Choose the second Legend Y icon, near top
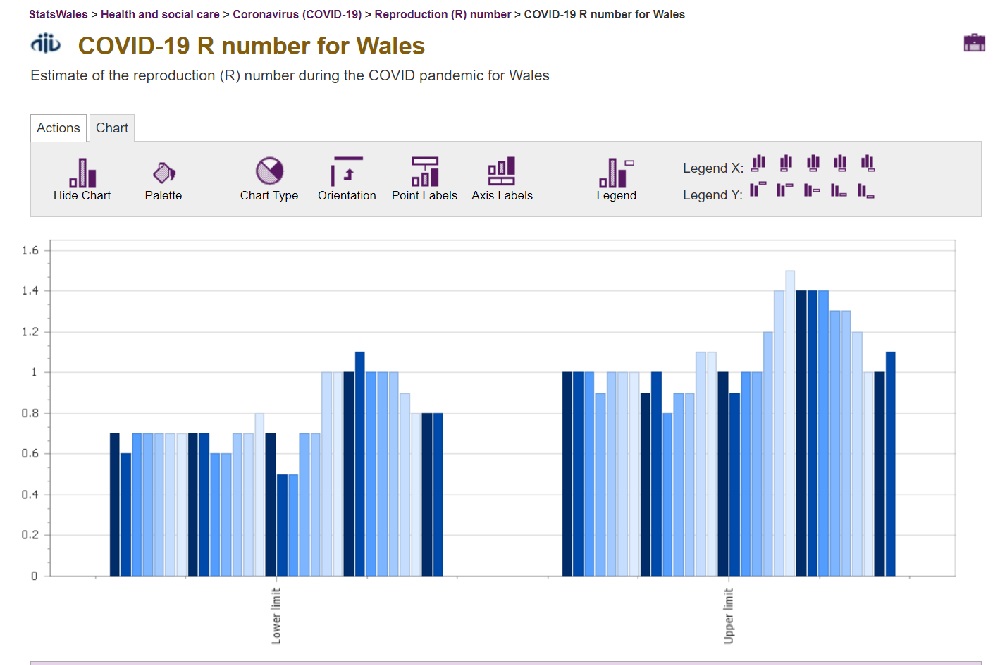 tap(785, 190)
